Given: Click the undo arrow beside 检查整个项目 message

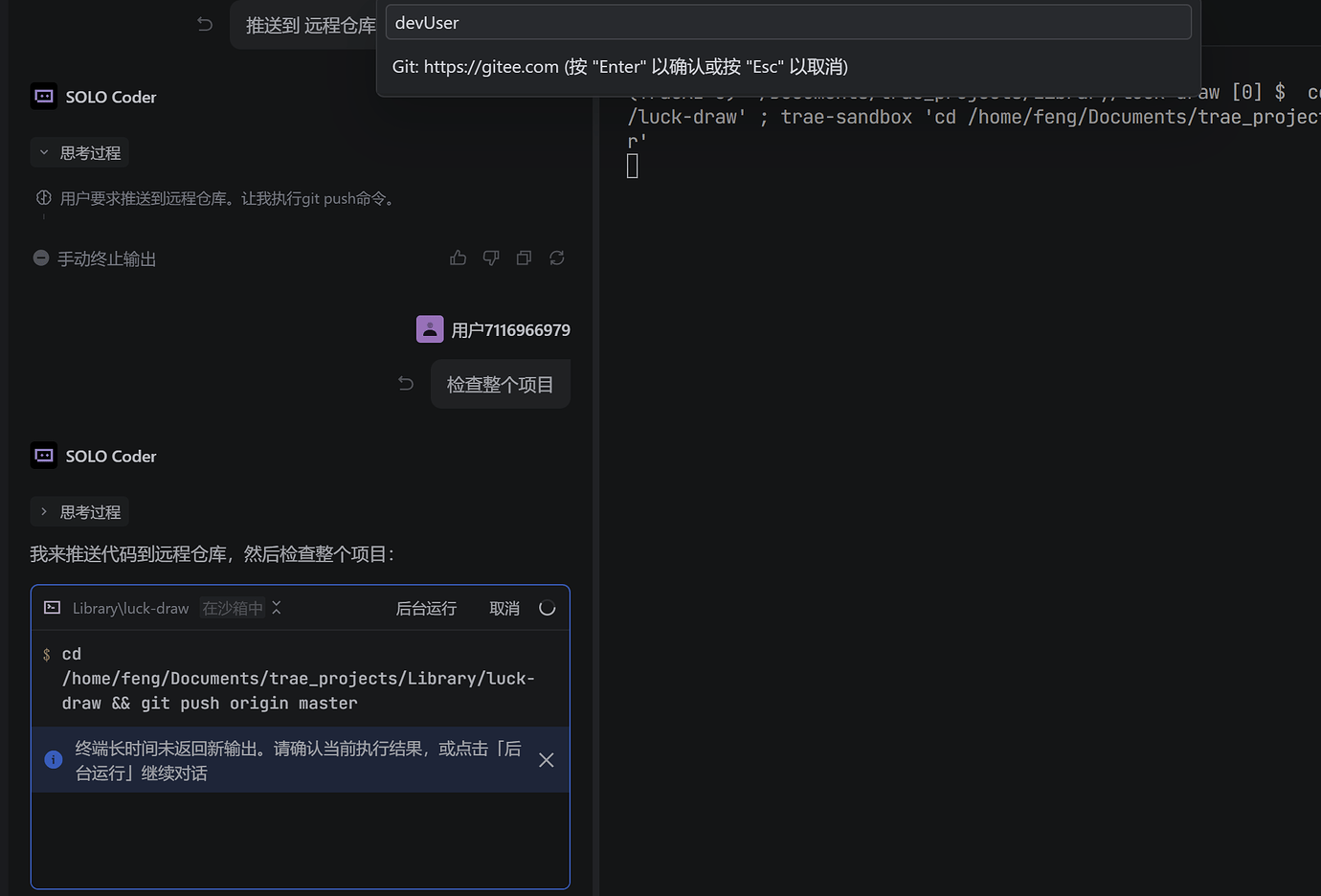Looking at the screenshot, I should 406,384.
